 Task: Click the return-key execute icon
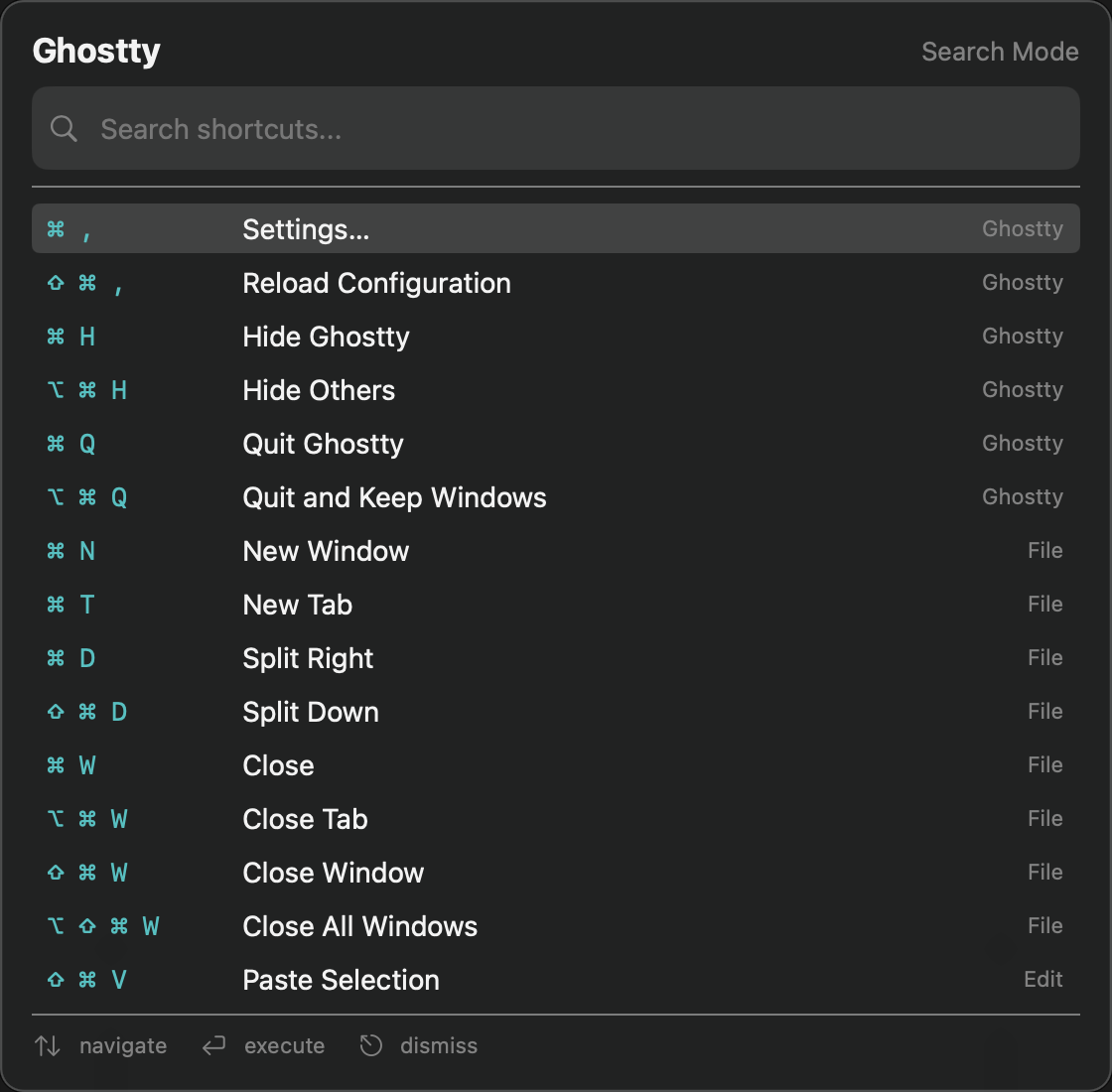[213, 1046]
